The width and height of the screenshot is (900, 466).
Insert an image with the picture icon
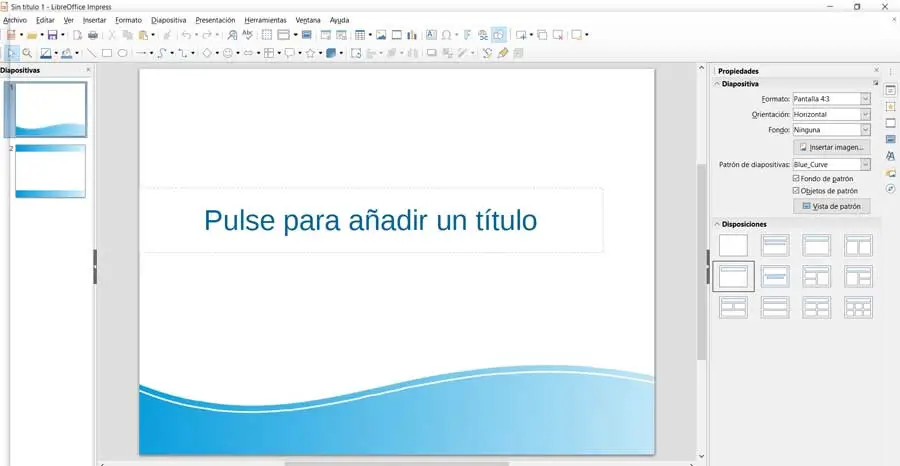point(381,35)
